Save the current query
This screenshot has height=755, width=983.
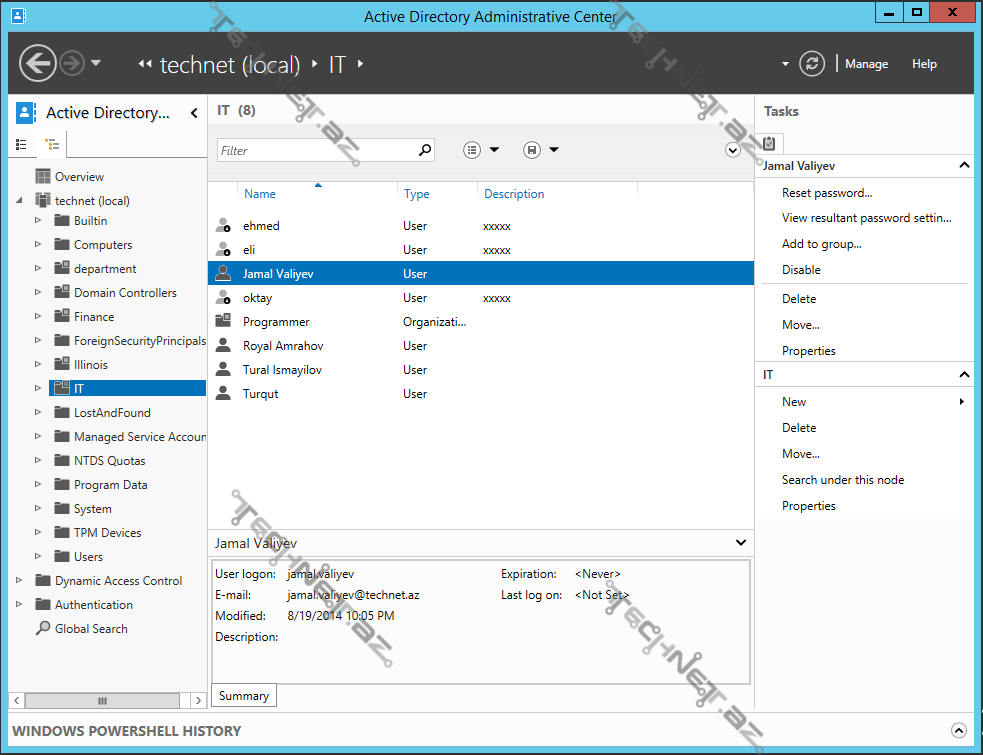[530, 149]
